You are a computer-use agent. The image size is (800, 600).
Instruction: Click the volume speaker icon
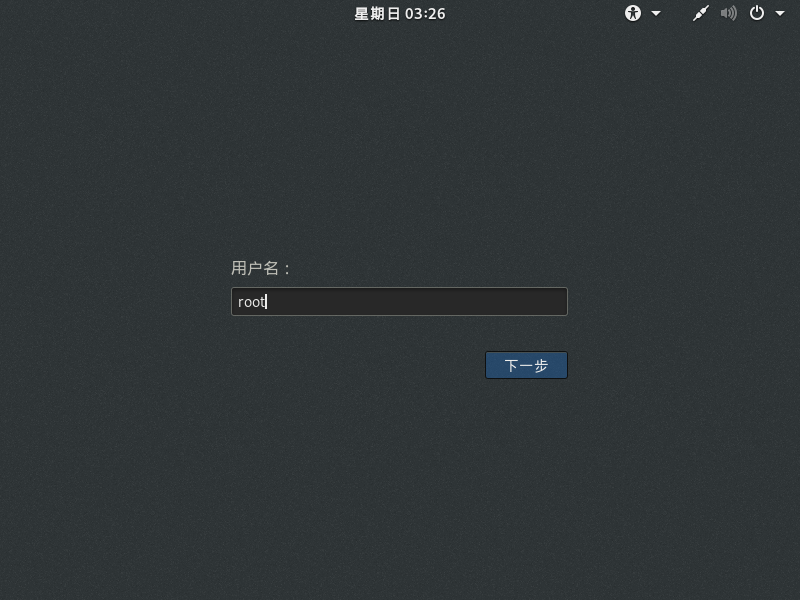pyautogui.click(x=729, y=13)
